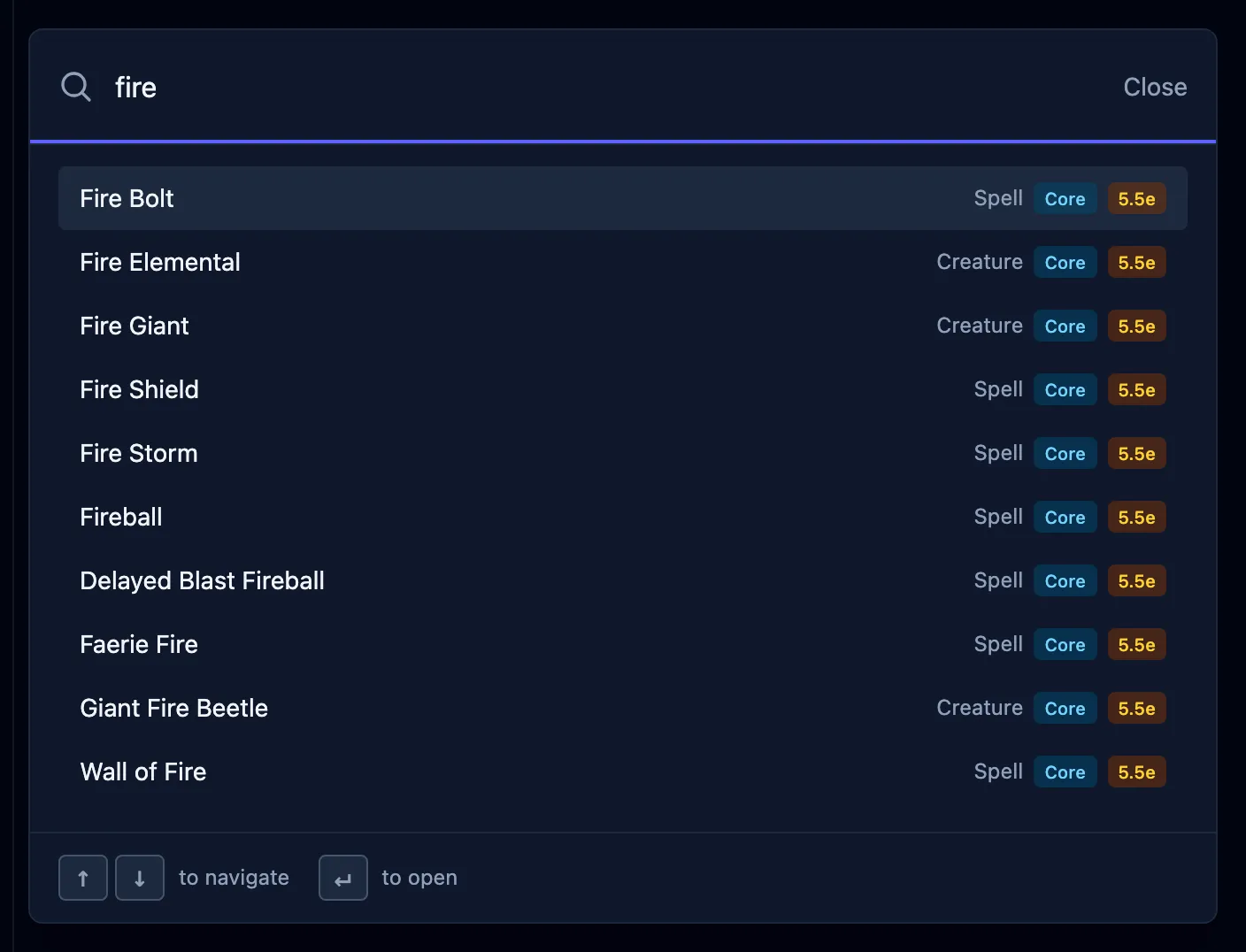Screen dimensions: 1246x952
Task: Click the Core badge on Fire Elemental
Action: tap(1065, 262)
